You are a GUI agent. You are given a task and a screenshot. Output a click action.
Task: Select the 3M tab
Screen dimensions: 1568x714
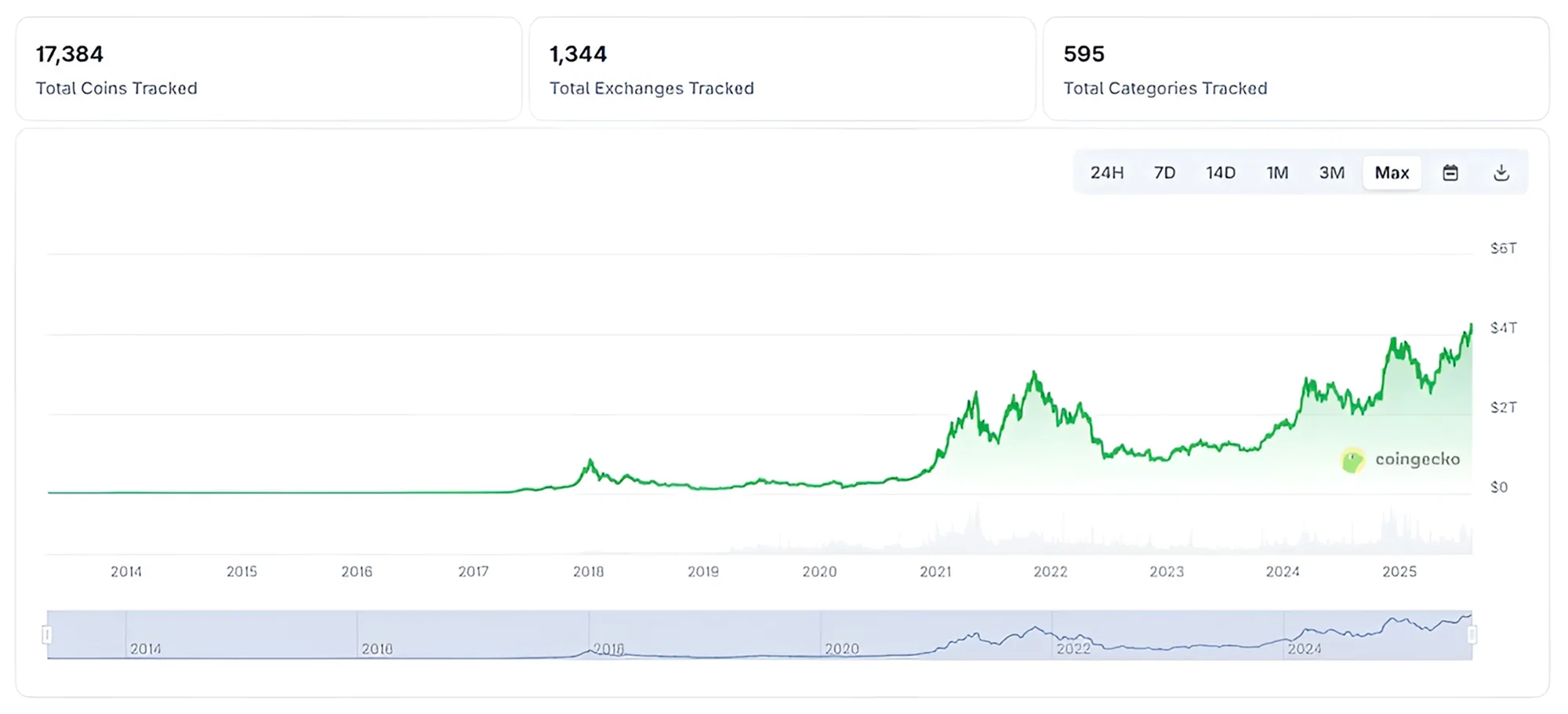[1332, 172]
